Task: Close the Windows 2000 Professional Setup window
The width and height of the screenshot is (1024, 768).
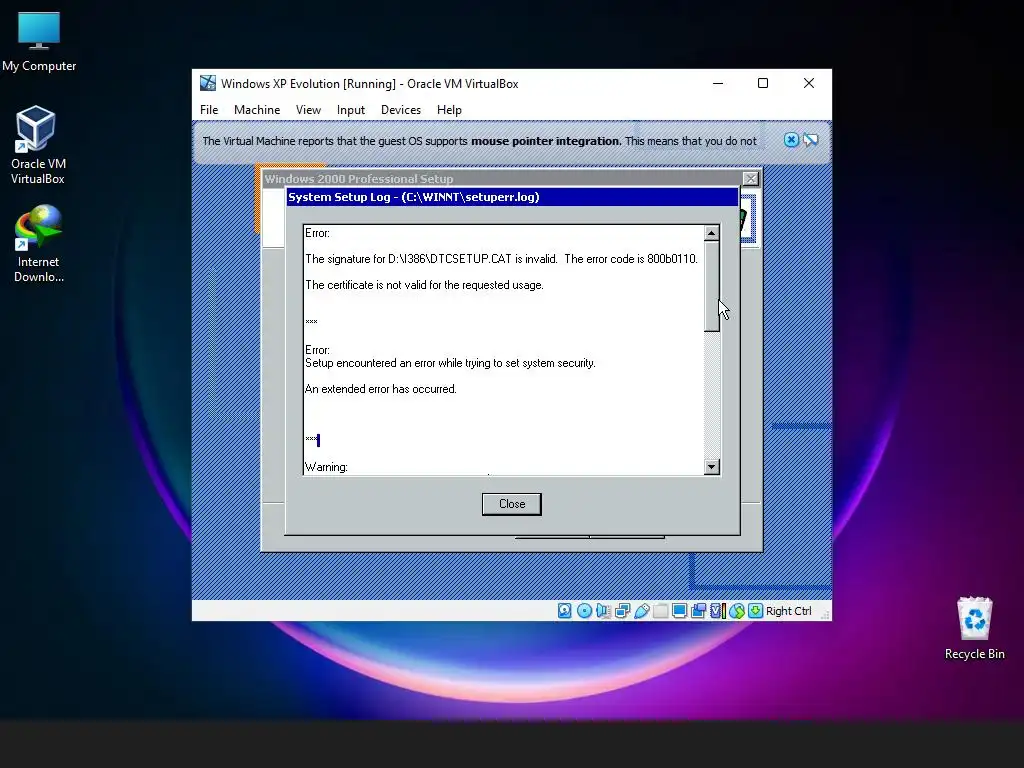Action: (x=751, y=179)
